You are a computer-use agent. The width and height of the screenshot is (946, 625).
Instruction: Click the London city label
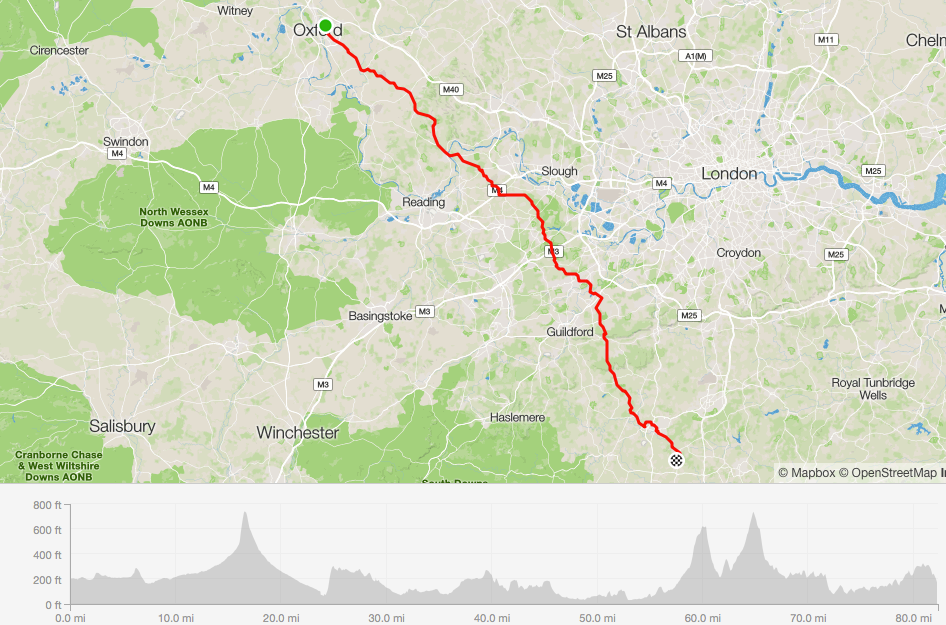click(729, 174)
